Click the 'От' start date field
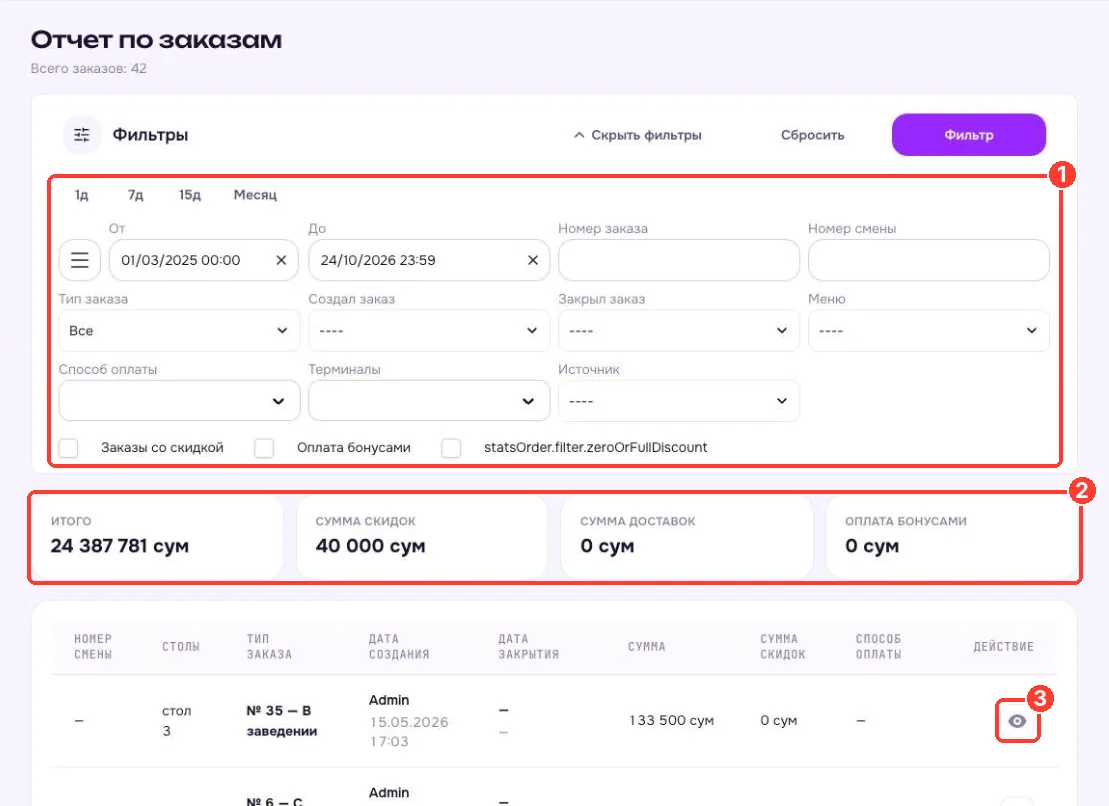Screen dimensions: 1109x806 [x=204, y=260]
